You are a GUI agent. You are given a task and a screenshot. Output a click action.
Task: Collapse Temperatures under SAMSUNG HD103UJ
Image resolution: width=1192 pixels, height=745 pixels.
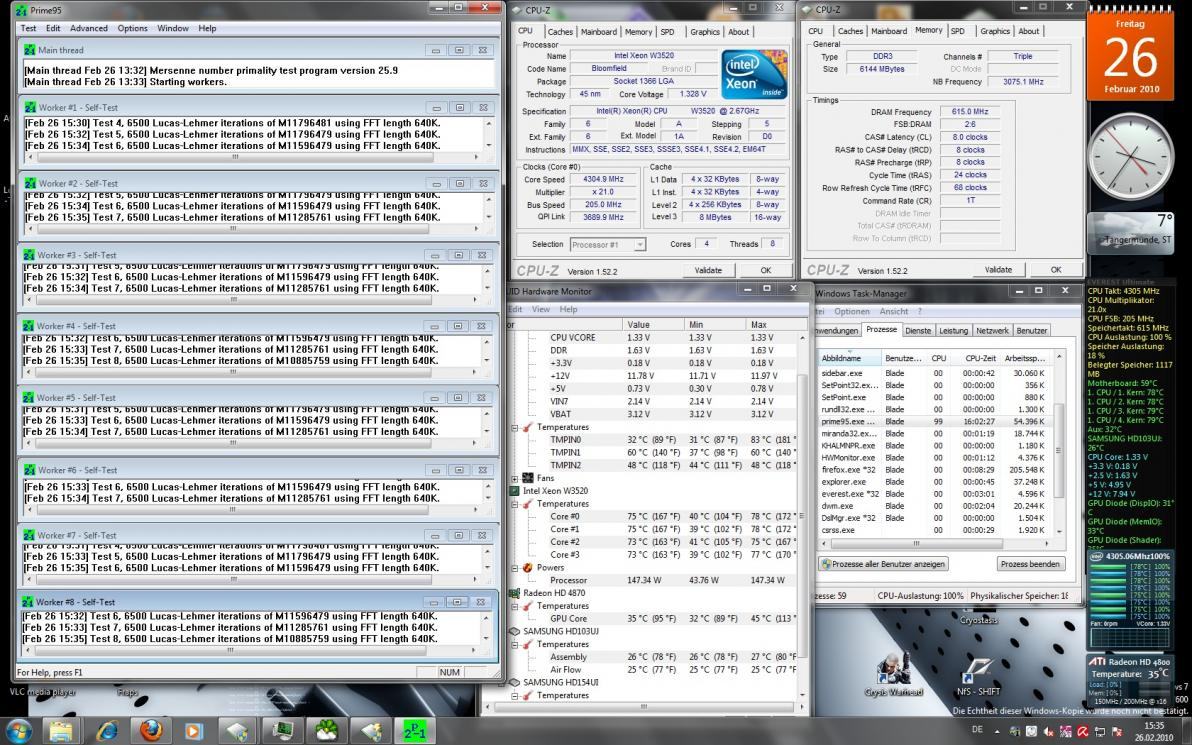(515, 644)
